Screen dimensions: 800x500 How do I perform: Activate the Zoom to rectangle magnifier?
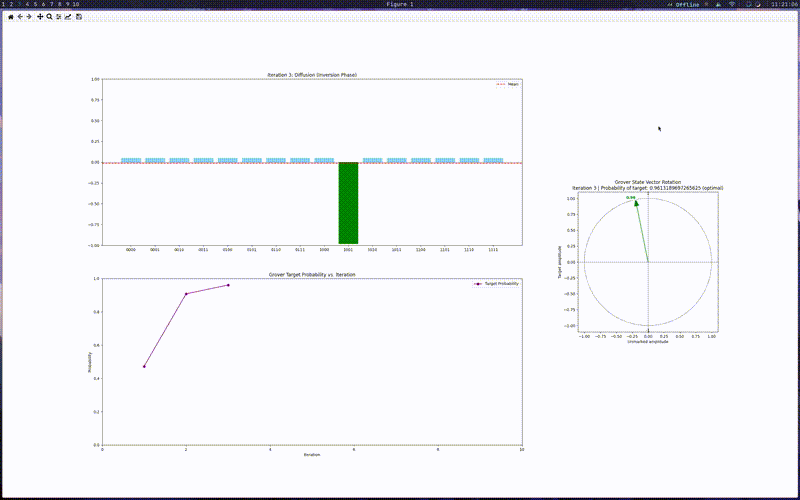50,17
